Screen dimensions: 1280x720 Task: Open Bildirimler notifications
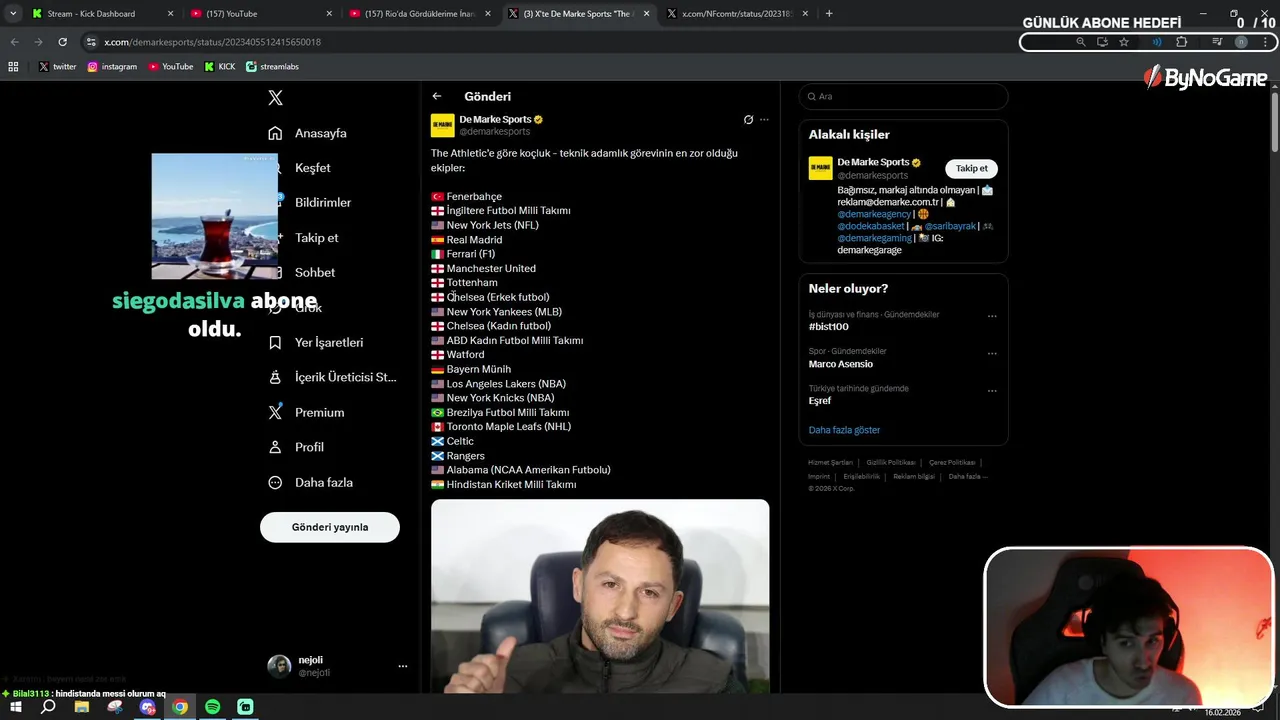point(322,202)
